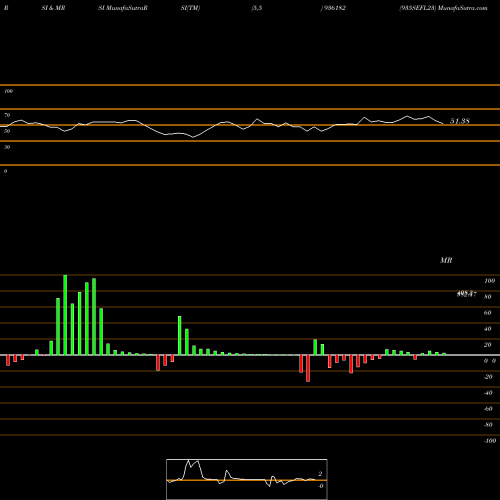This screenshot has width=500, height=500.
Task: Click the 'SI MunafaSutraR' header text
Action: (x=123, y=8)
